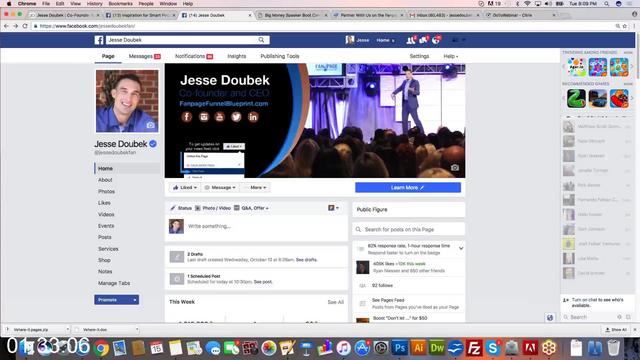Open the Promote dropdown button
The height and width of the screenshot is (360, 640).
(117, 300)
